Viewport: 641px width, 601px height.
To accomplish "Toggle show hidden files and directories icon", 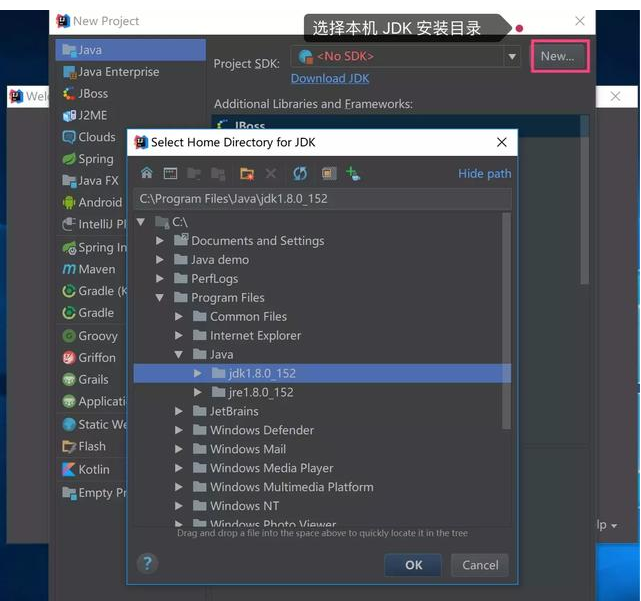I will pyautogui.click(x=329, y=173).
